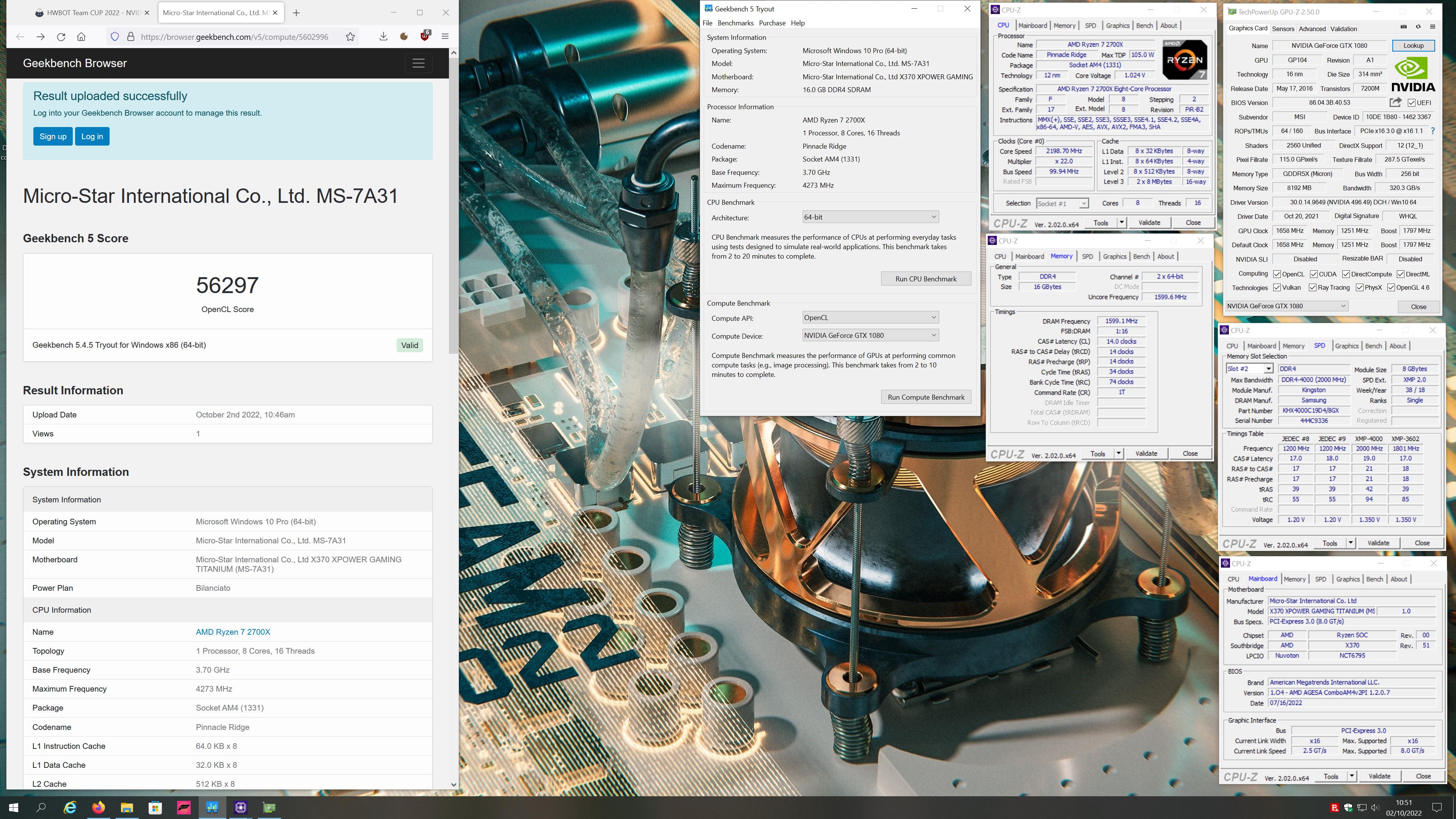Click the Firefox address bar URL
Image resolution: width=1456 pixels, height=819 pixels.
234,37
